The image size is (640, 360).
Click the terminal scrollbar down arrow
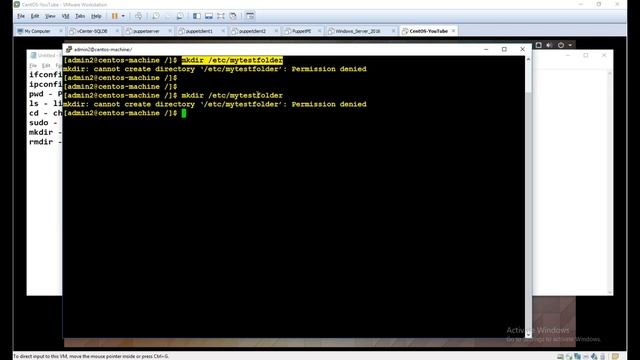[x=528, y=334]
